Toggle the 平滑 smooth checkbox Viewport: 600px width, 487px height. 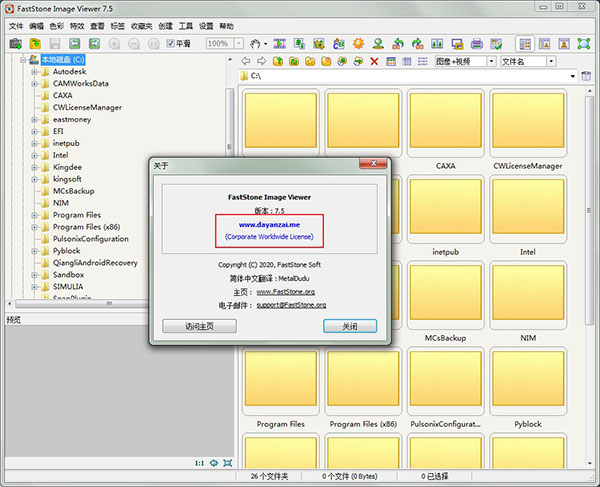coord(170,44)
